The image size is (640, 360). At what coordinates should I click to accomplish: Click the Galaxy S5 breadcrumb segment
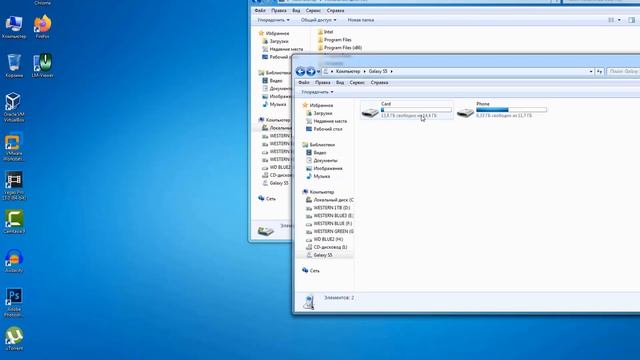(x=378, y=71)
